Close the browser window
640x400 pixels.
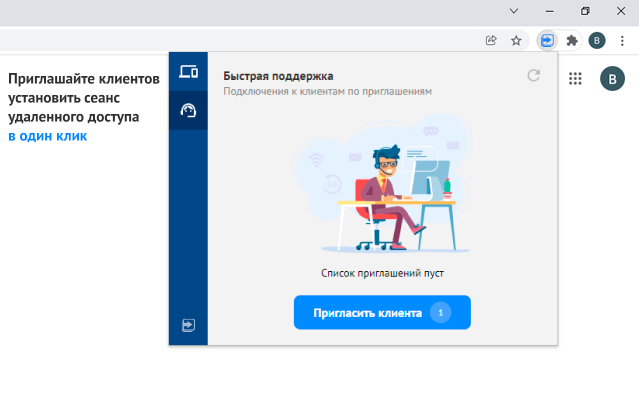621,11
